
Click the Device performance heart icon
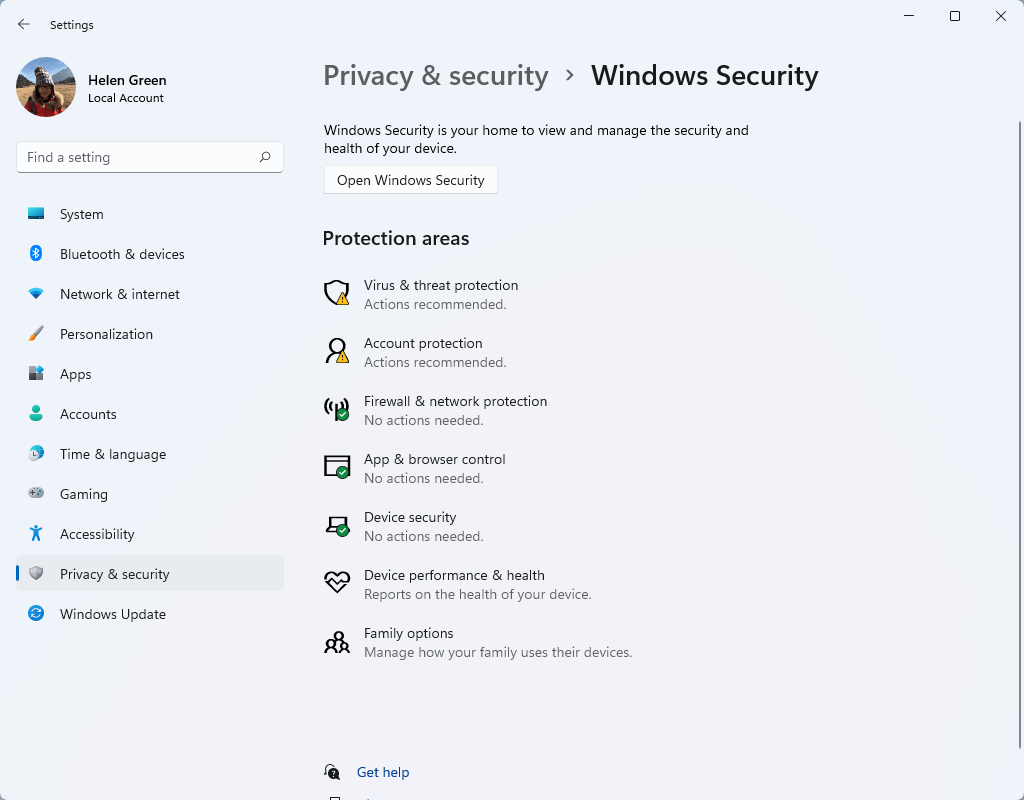click(x=337, y=582)
